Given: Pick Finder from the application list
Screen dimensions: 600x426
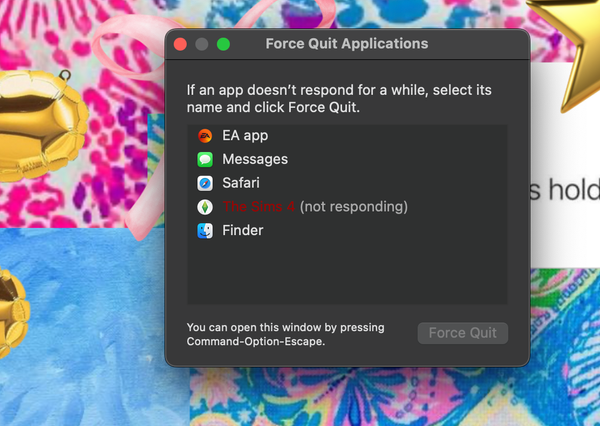Looking at the screenshot, I should 243,231.
